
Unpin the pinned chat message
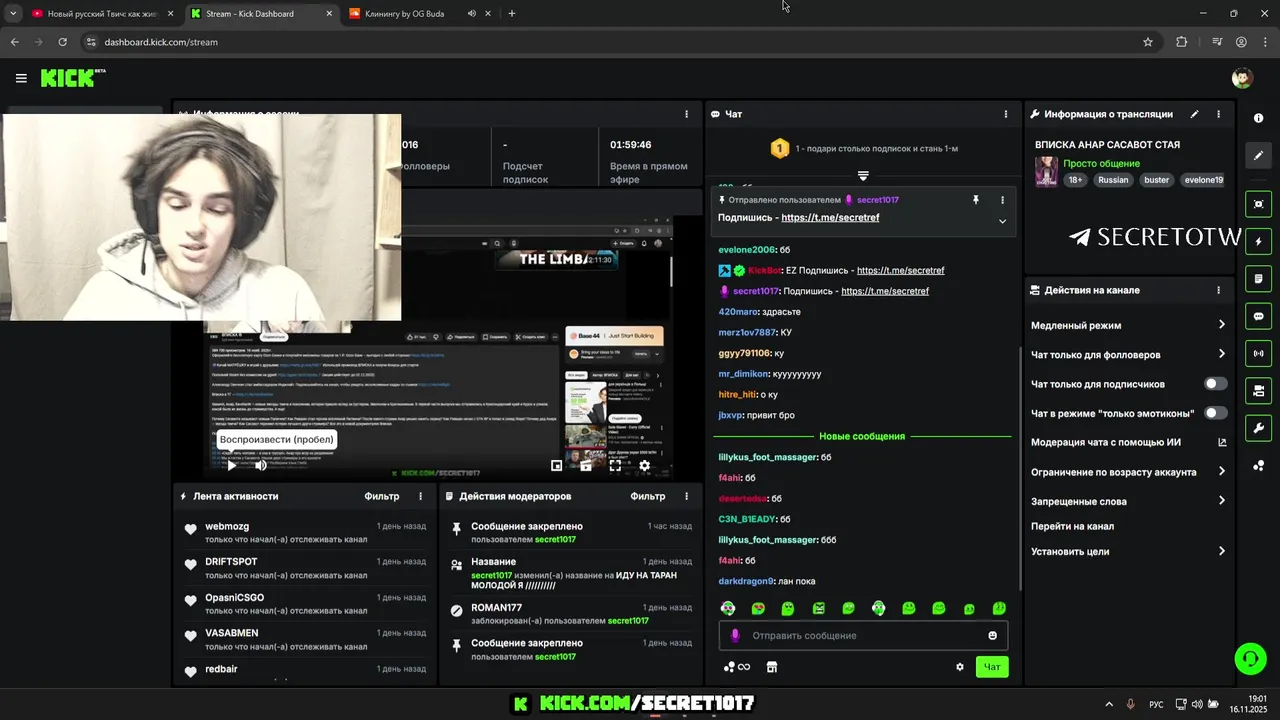tap(975, 200)
